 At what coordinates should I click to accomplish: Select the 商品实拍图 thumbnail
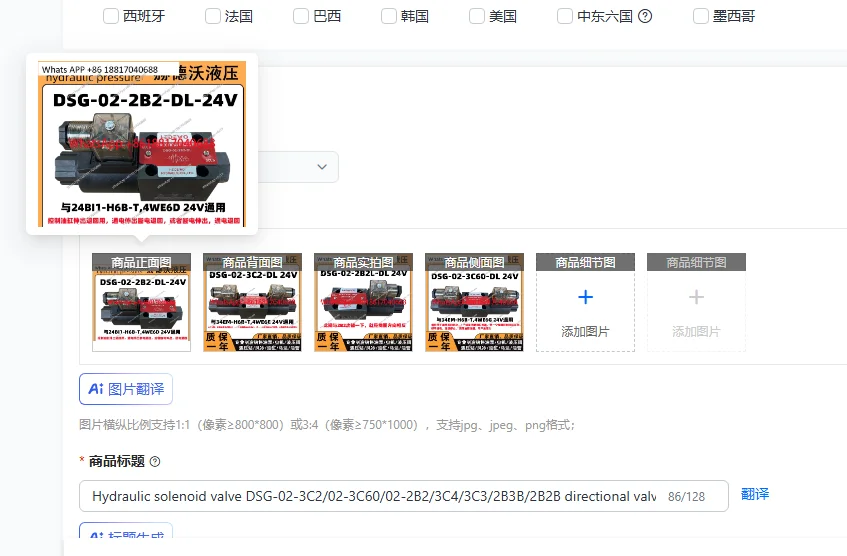click(x=364, y=303)
